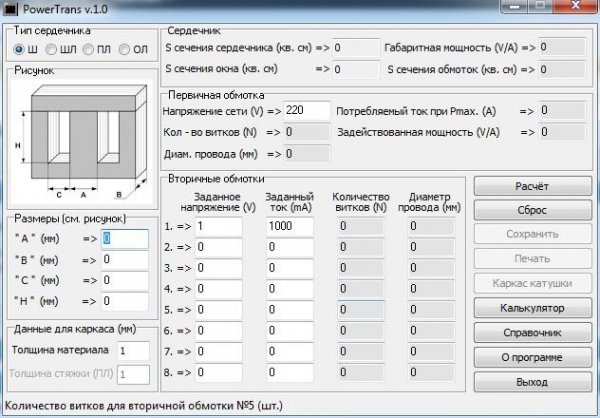Viewport: 600px width, 418px height.
Task: Click the Выход button
Action: (x=533, y=382)
